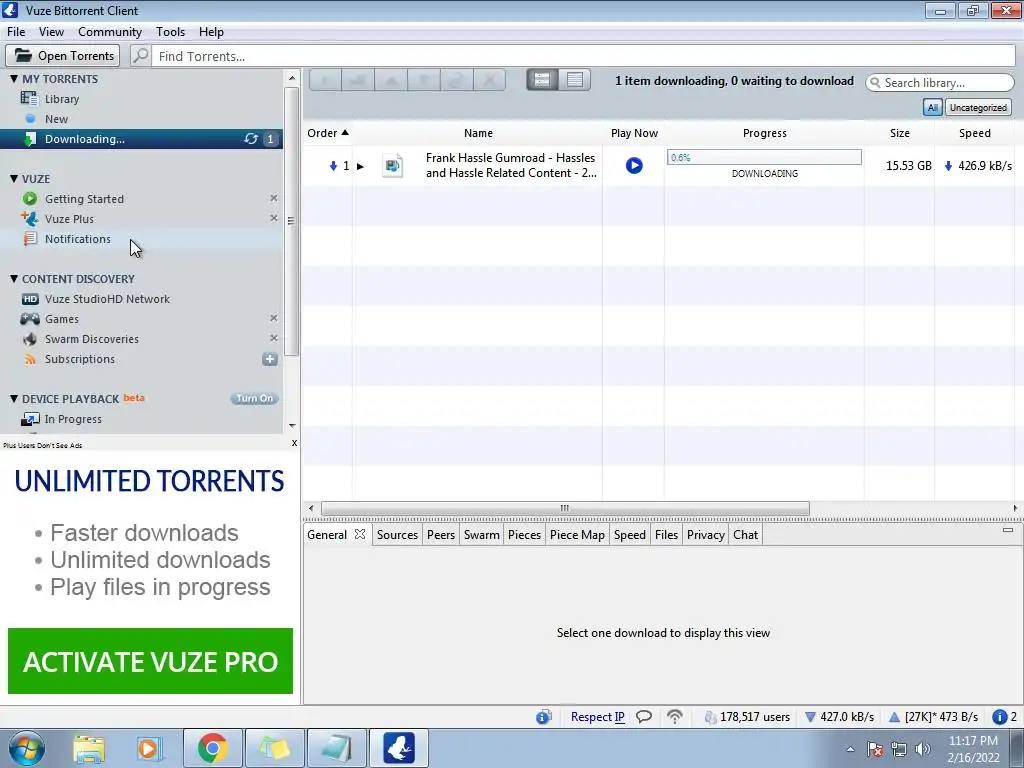Close the Swarm Discoveries sidebar entry
The width and height of the screenshot is (1024, 768).
click(x=274, y=338)
